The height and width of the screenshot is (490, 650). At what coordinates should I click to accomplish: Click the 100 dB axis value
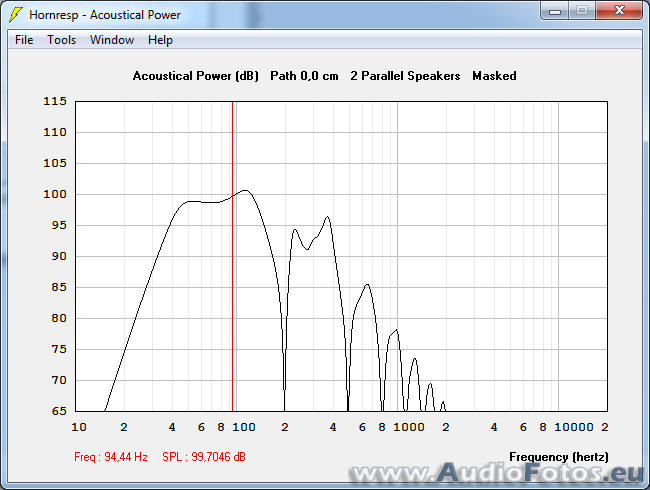point(55,194)
